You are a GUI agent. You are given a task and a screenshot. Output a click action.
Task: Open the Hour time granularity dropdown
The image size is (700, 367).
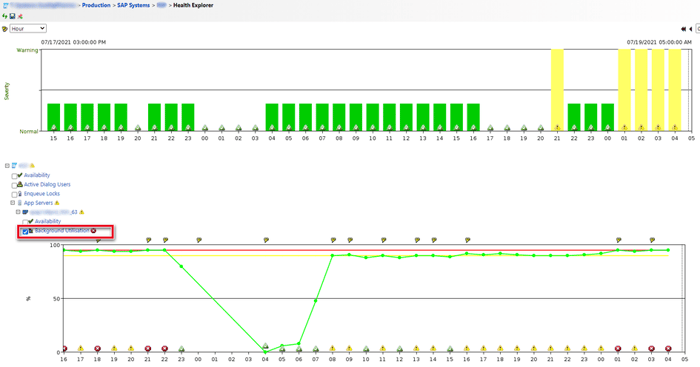28,29
